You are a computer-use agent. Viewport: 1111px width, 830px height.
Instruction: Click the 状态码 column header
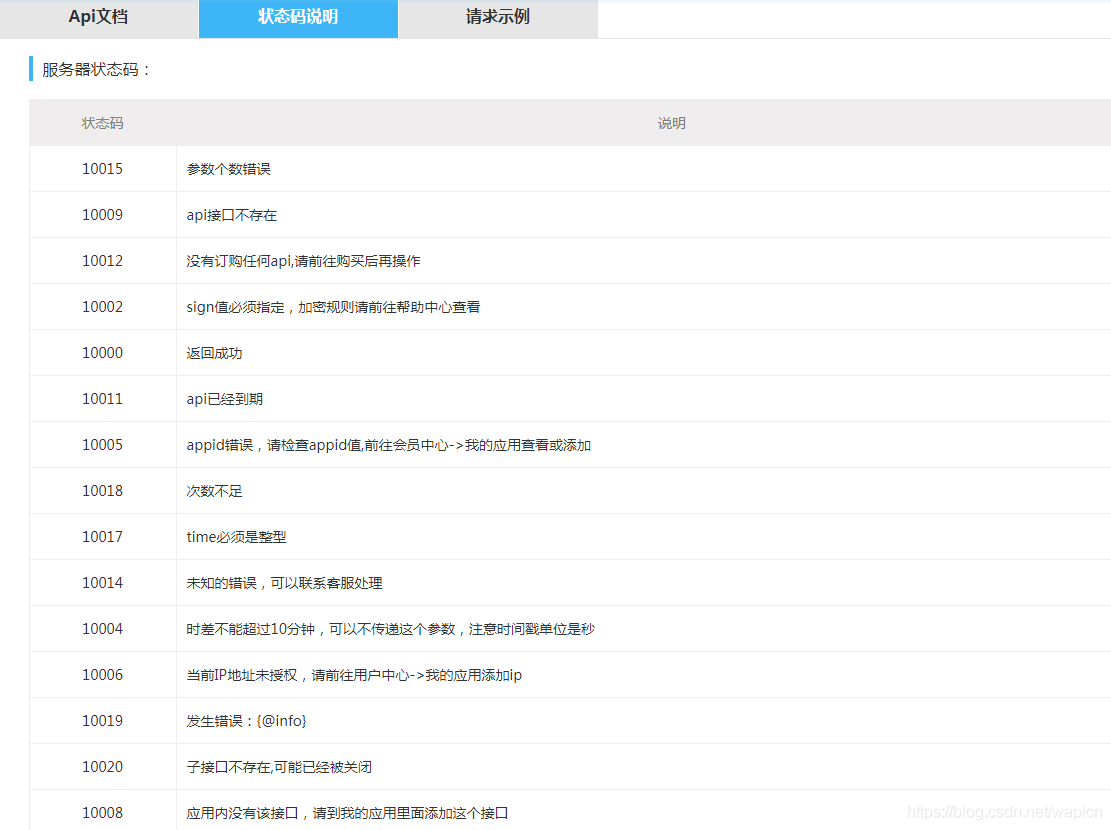[103, 123]
